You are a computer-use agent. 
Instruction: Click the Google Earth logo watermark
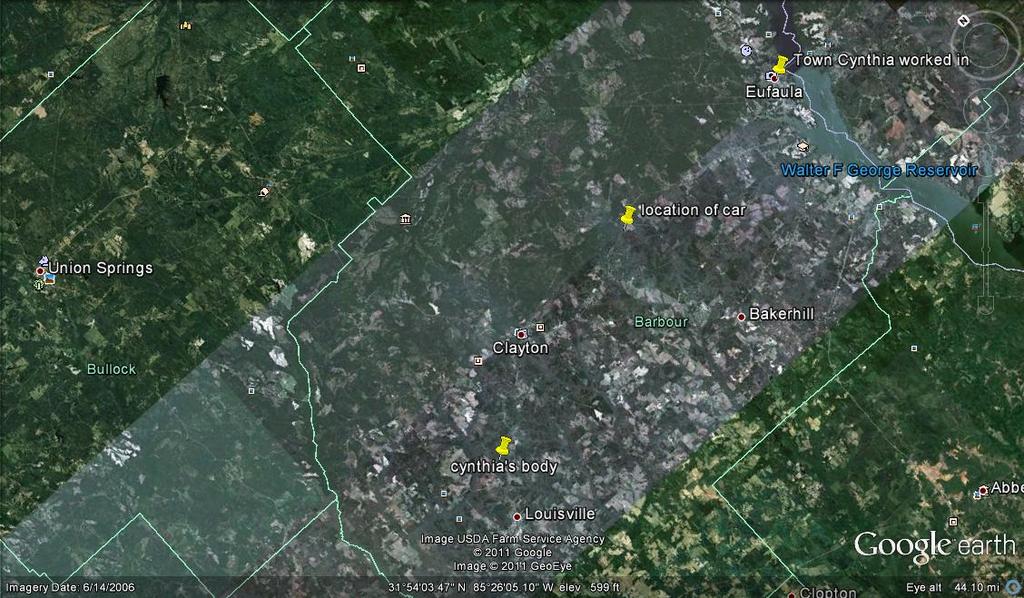click(x=934, y=546)
